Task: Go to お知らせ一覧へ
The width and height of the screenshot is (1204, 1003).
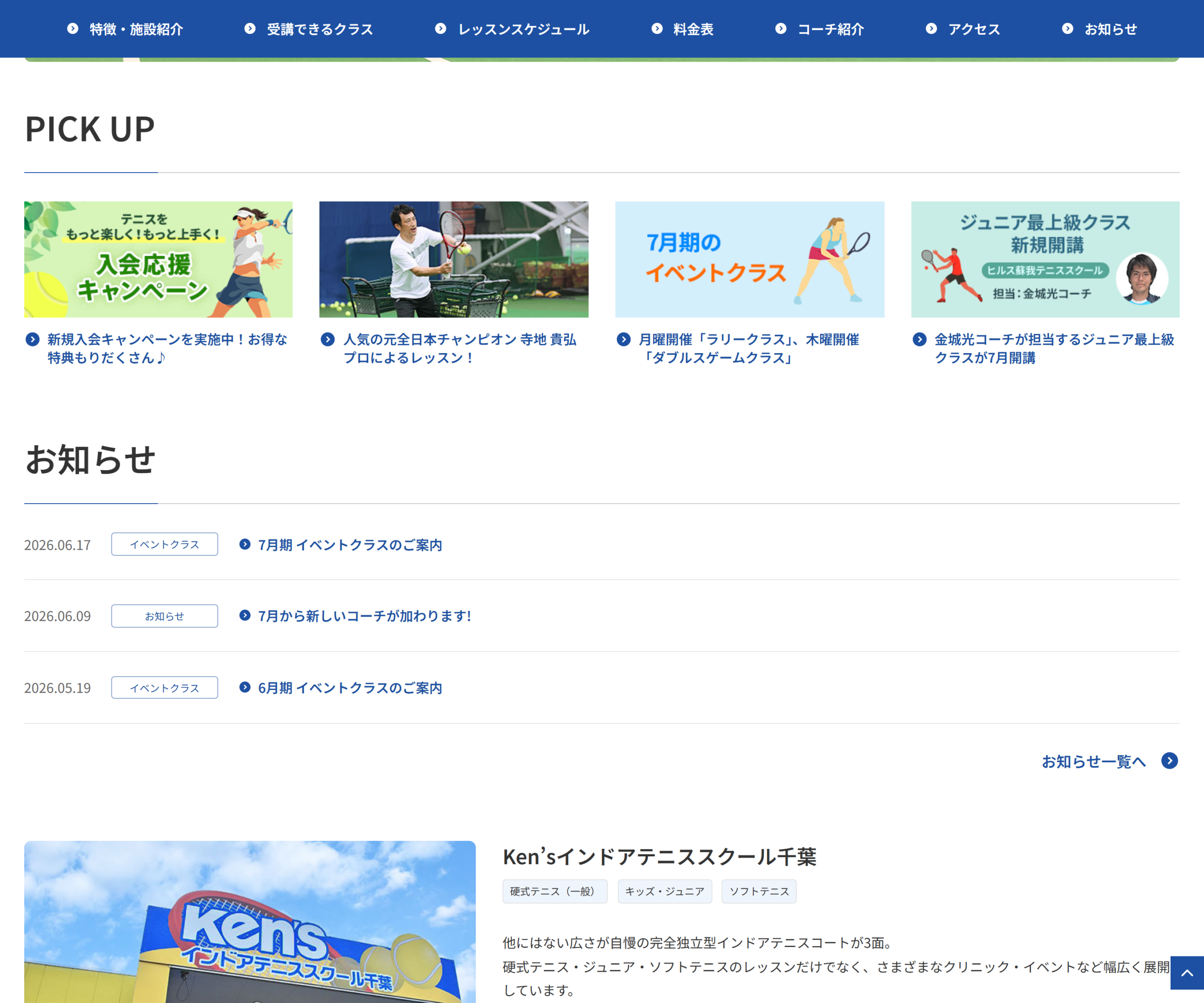Action: pyautogui.click(x=1094, y=762)
